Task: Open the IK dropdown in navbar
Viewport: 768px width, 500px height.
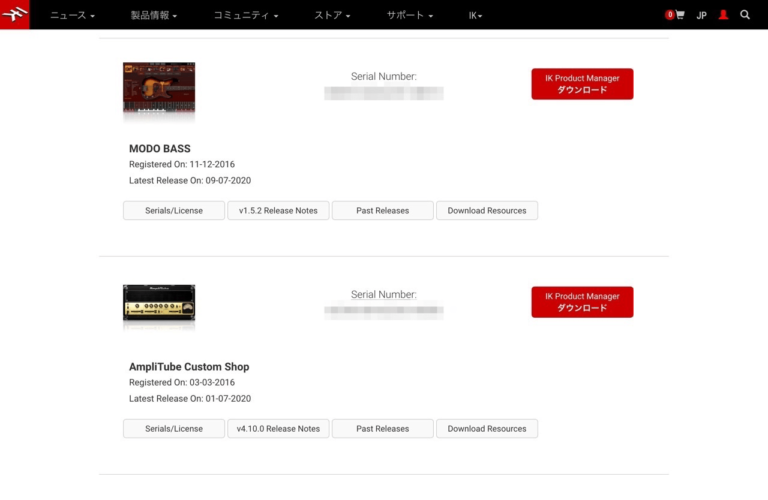Action: (x=475, y=16)
